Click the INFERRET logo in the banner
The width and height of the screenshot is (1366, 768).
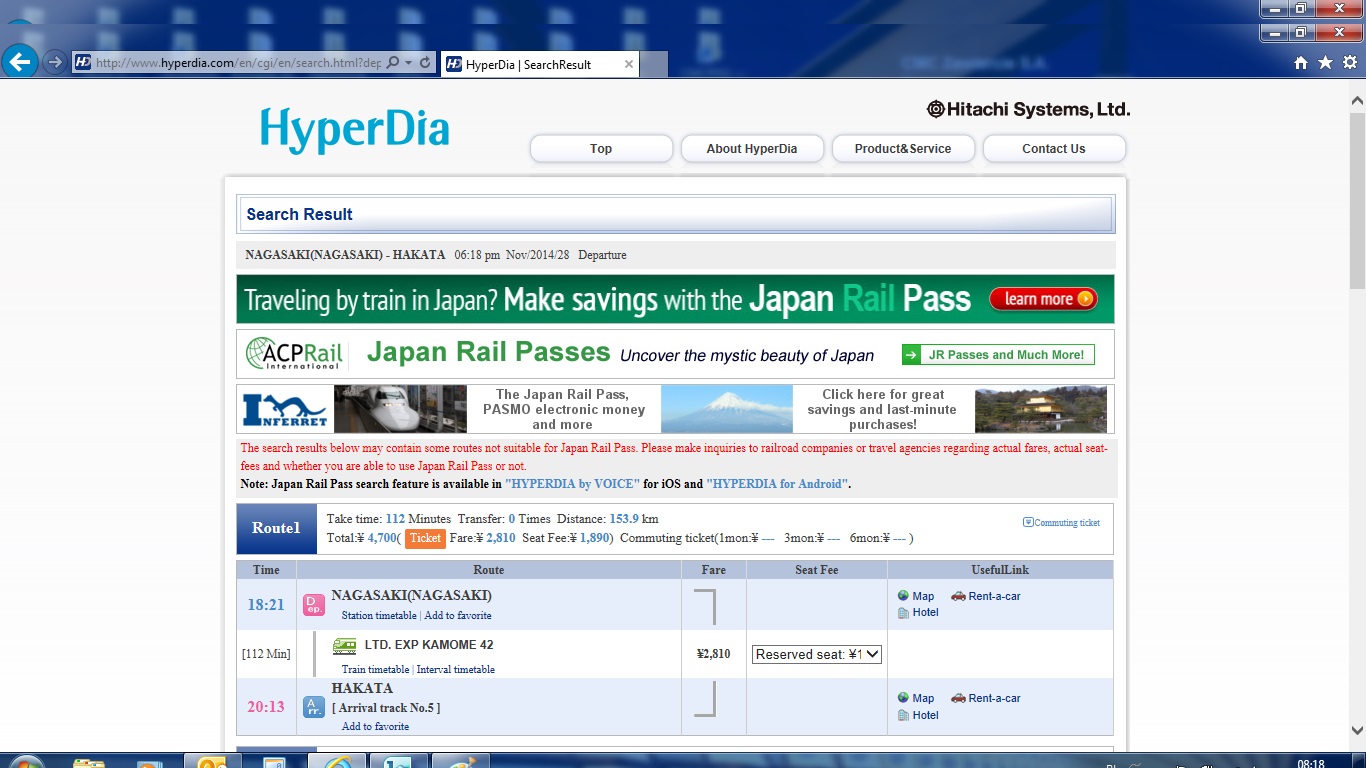tap(285, 409)
